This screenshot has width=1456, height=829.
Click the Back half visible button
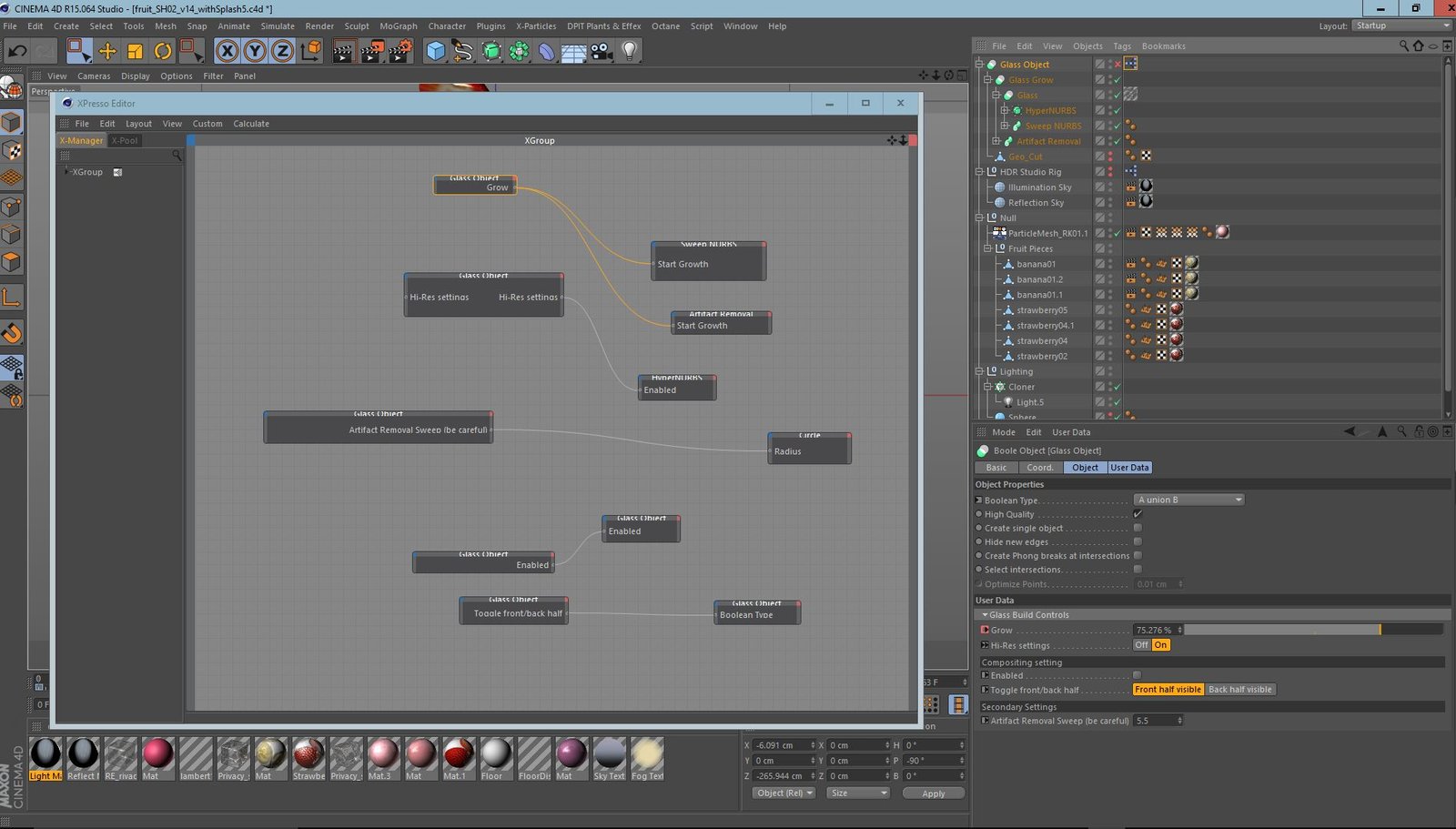1239,690
